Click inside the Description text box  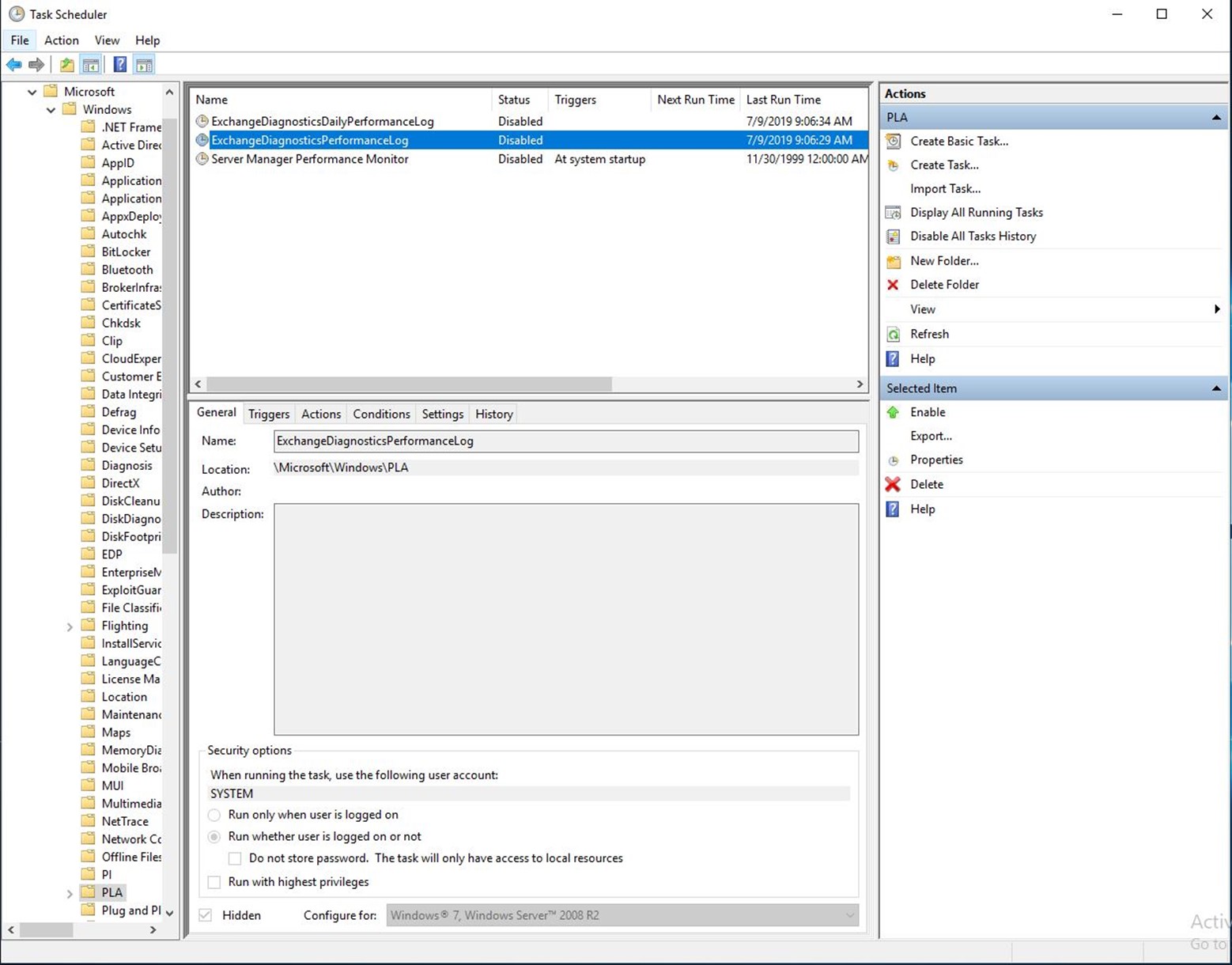coord(566,619)
